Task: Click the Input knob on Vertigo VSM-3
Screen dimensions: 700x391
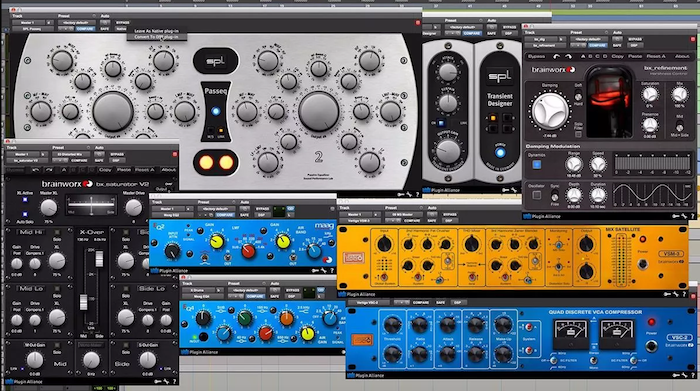Action: (x=384, y=244)
